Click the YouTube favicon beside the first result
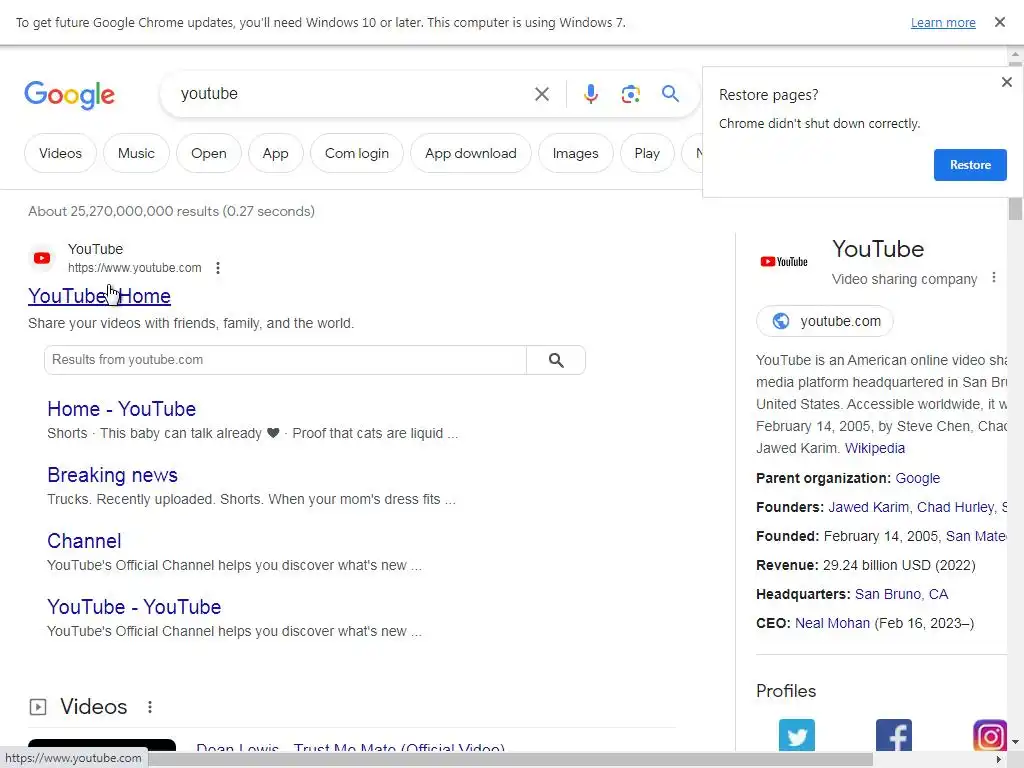This screenshot has width=1024, height=768. 42,258
